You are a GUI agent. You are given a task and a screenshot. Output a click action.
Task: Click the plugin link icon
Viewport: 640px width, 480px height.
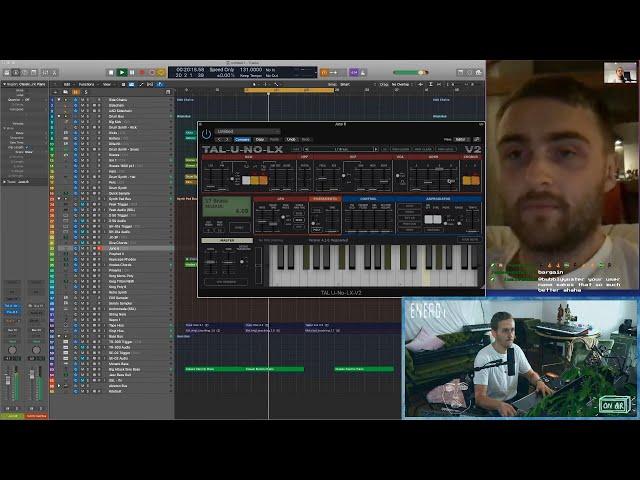pos(476,140)
